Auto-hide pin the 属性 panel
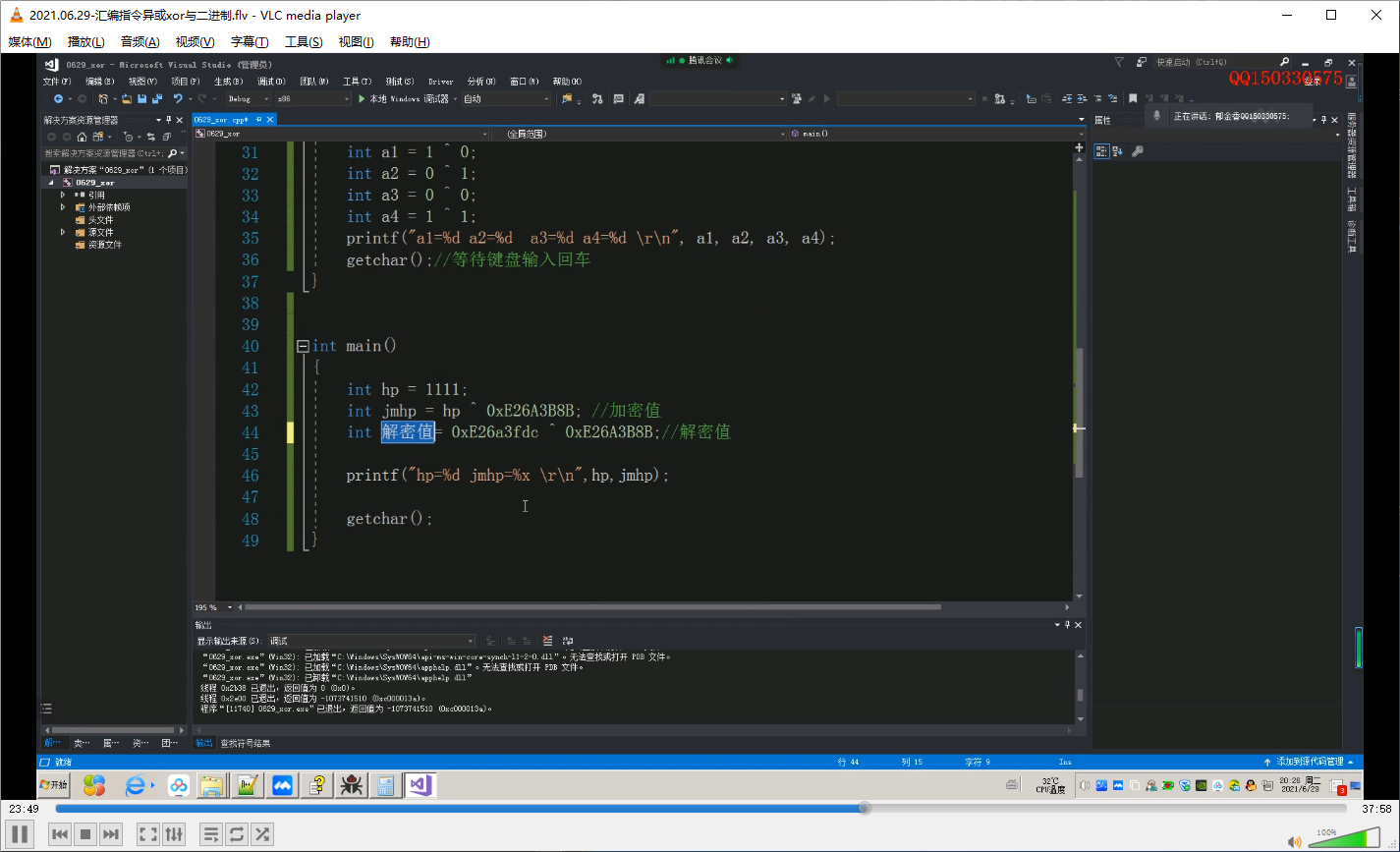Image resolution: width=1400 pixels, height=852 pixels. (x=1323, y=120)
